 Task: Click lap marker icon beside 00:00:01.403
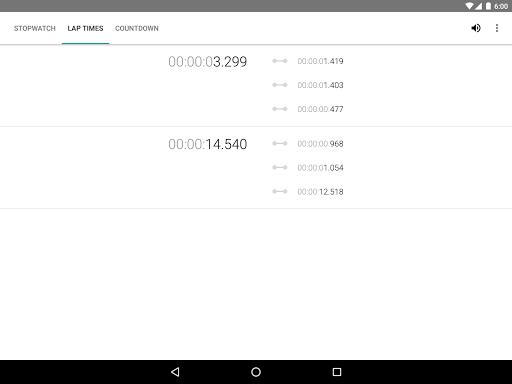(x=280, y=85)
